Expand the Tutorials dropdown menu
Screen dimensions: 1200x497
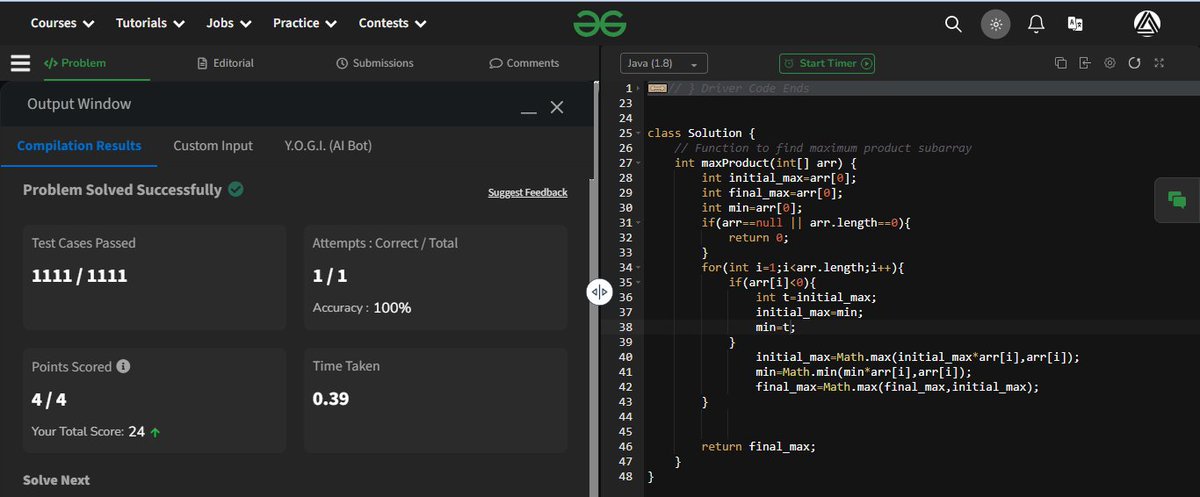150,23
